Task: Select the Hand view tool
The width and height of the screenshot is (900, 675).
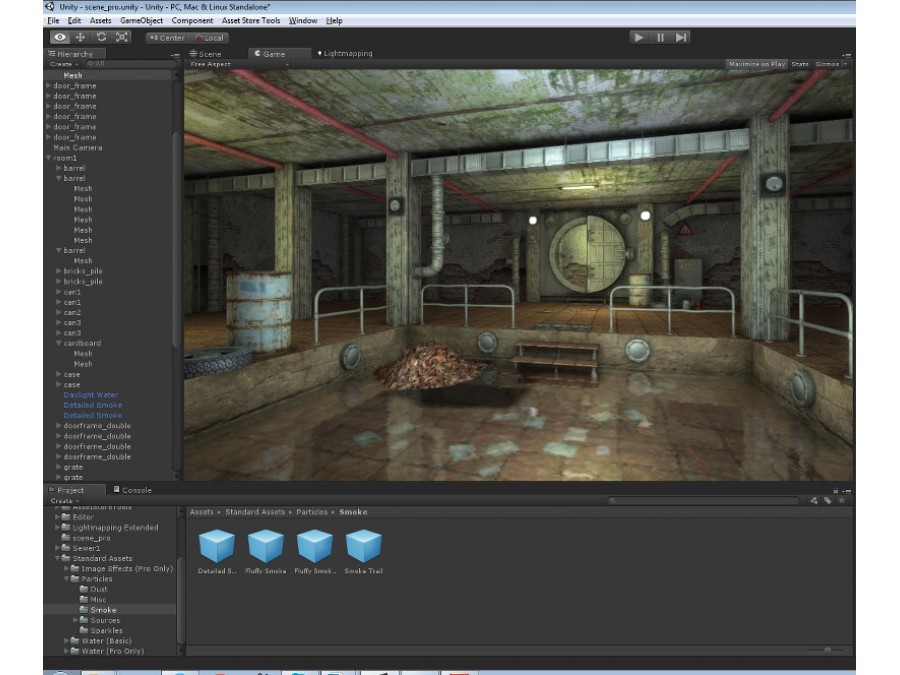Action: coord(60,37)
